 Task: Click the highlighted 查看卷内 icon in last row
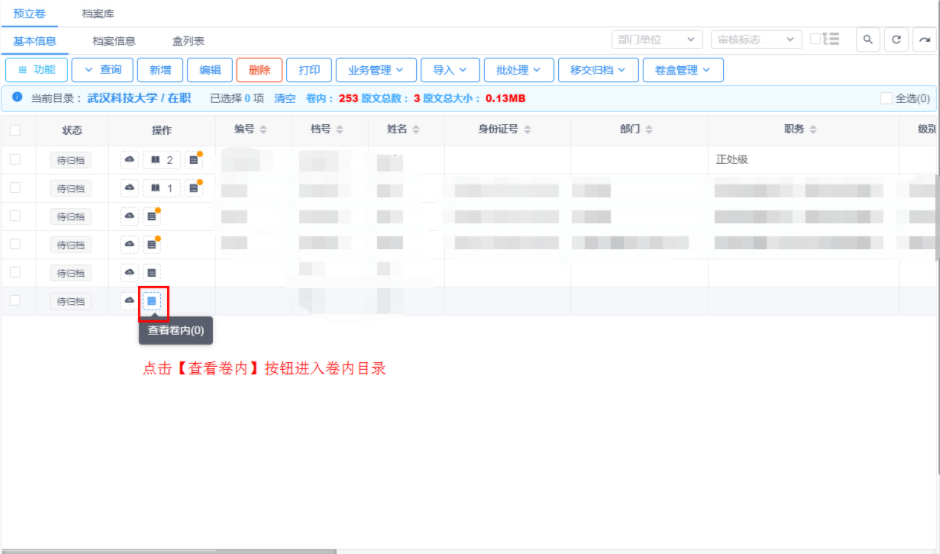tap(152, 301)
